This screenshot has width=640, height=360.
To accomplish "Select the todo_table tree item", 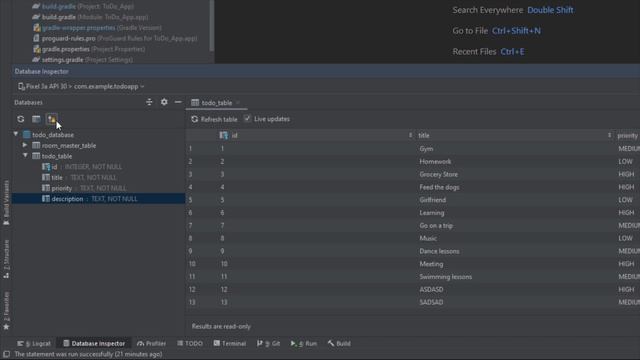I will point(57,156).
